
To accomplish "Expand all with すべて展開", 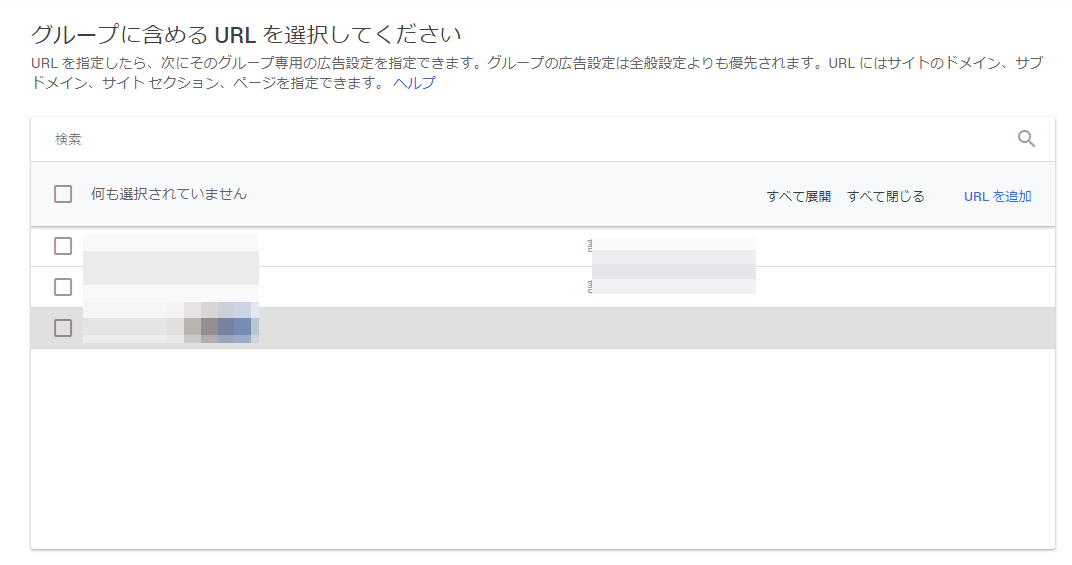I will pyautogui.click(x=799, y=196).
